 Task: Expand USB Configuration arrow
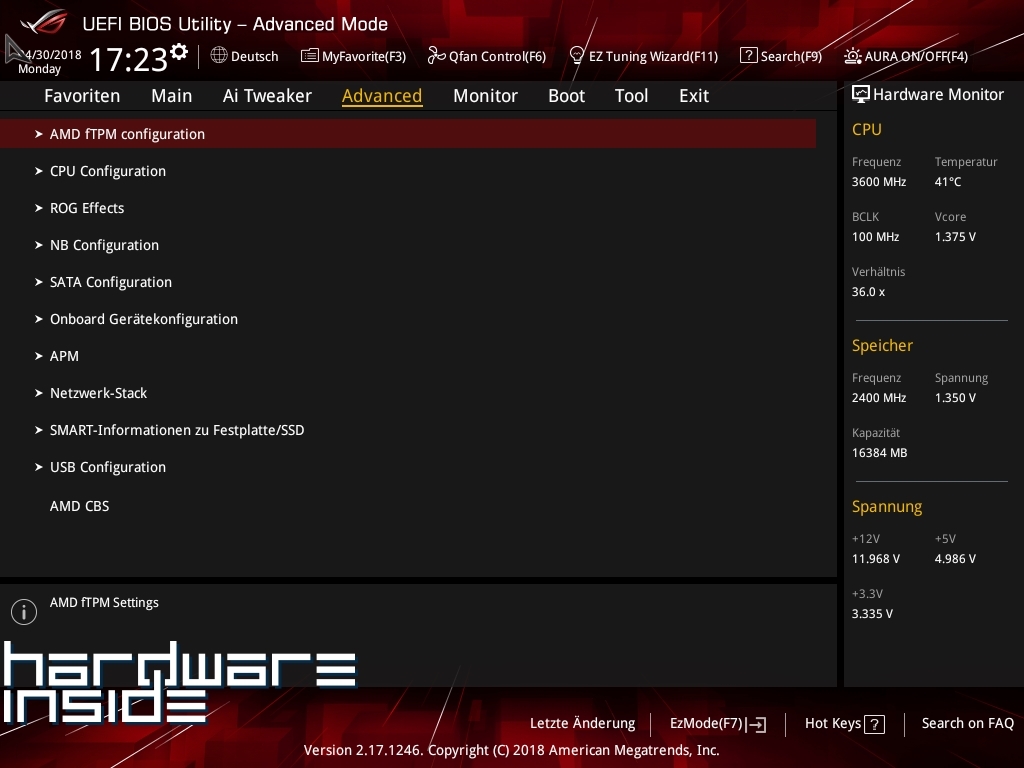(x=39, y=467)
